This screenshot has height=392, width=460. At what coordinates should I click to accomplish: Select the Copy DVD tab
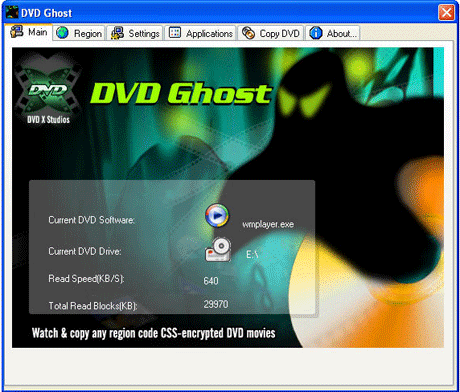(271, 33)
